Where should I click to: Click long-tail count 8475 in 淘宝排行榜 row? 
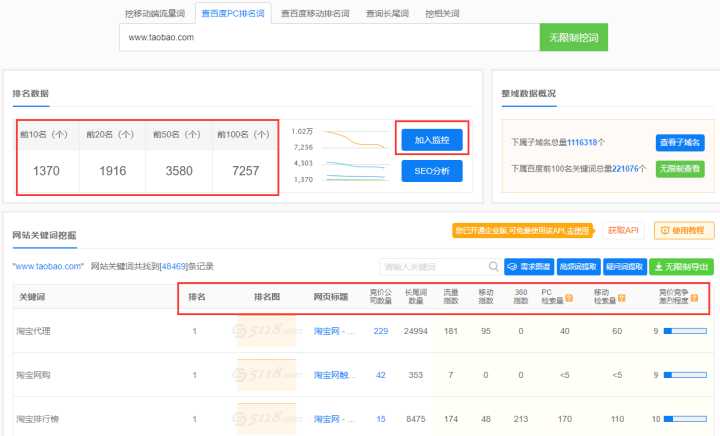tap(416, 419)
